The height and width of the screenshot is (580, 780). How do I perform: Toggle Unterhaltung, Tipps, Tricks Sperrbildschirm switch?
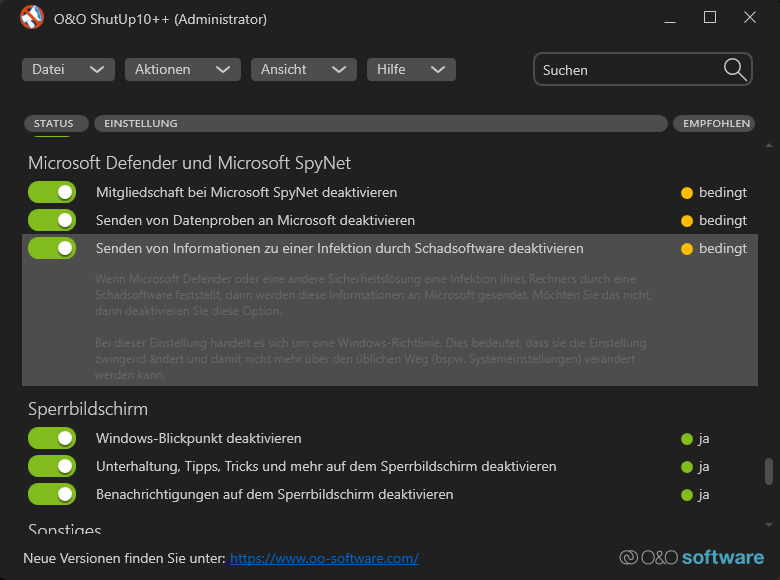click(52, 466)
